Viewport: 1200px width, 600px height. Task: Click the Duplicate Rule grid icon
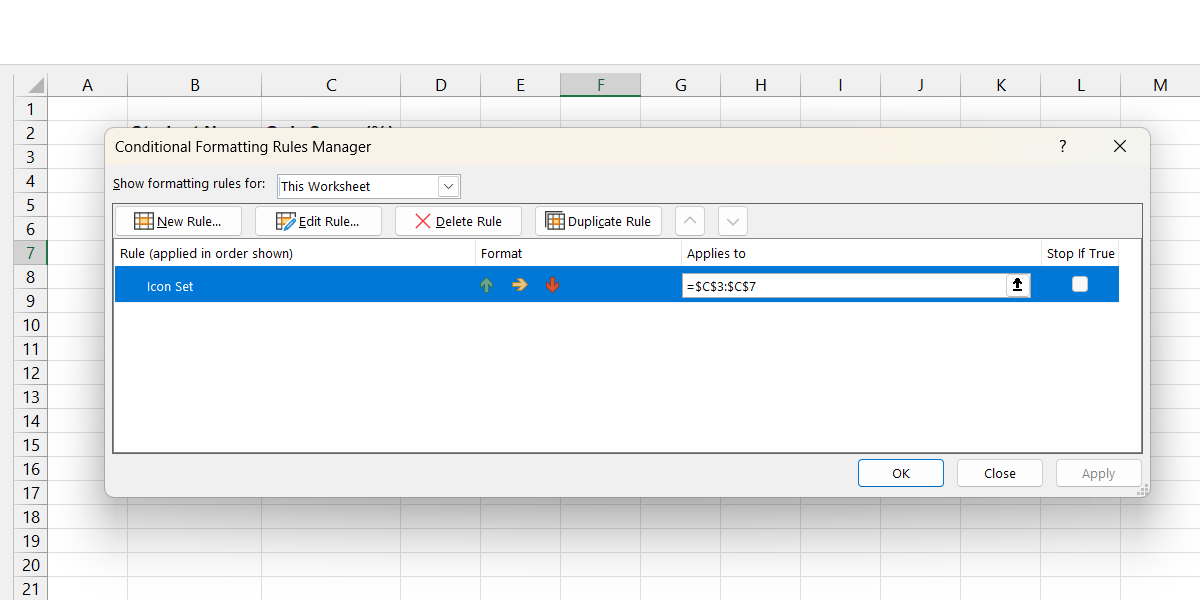(x=555, y=221)
